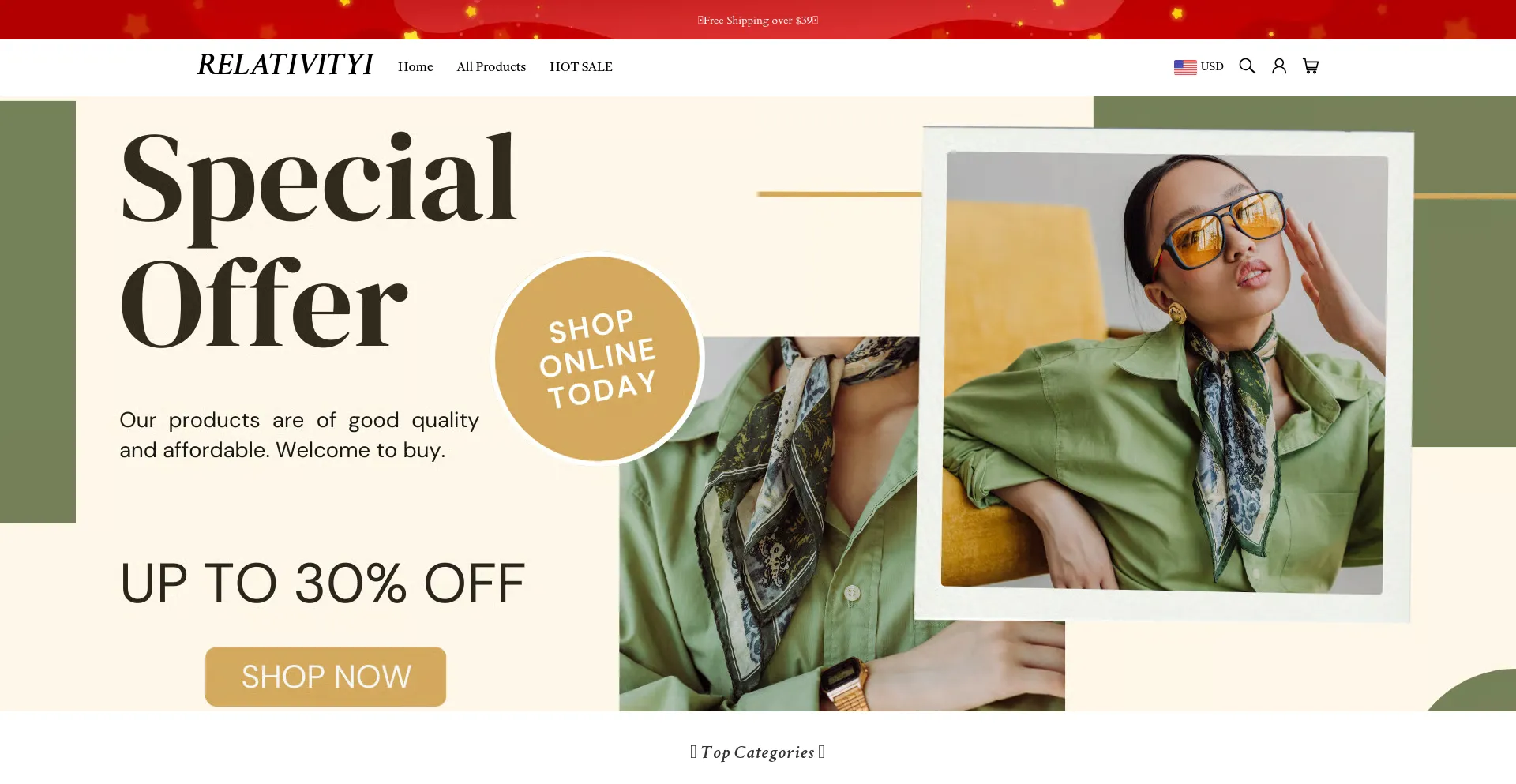Click the product quality welcome description text
The width and height of the screenshot is (1516, 784).
(x=299, y=435)
